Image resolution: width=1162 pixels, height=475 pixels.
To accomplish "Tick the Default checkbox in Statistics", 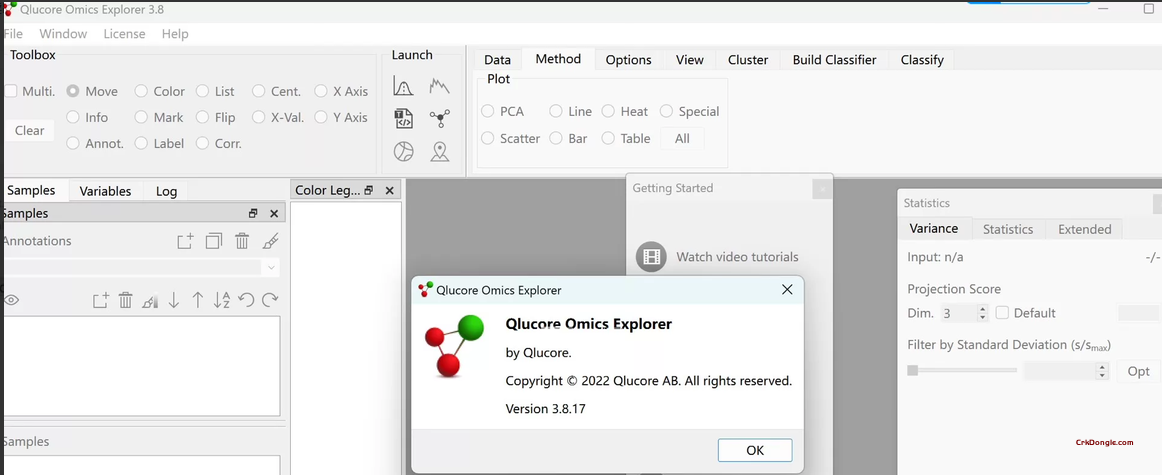I will click(1002, 313).
